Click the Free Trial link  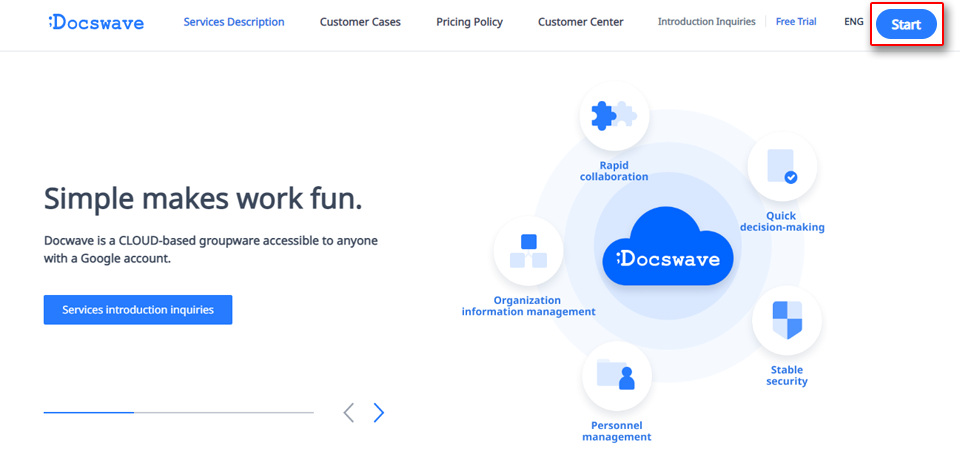[x=796, y=21]
